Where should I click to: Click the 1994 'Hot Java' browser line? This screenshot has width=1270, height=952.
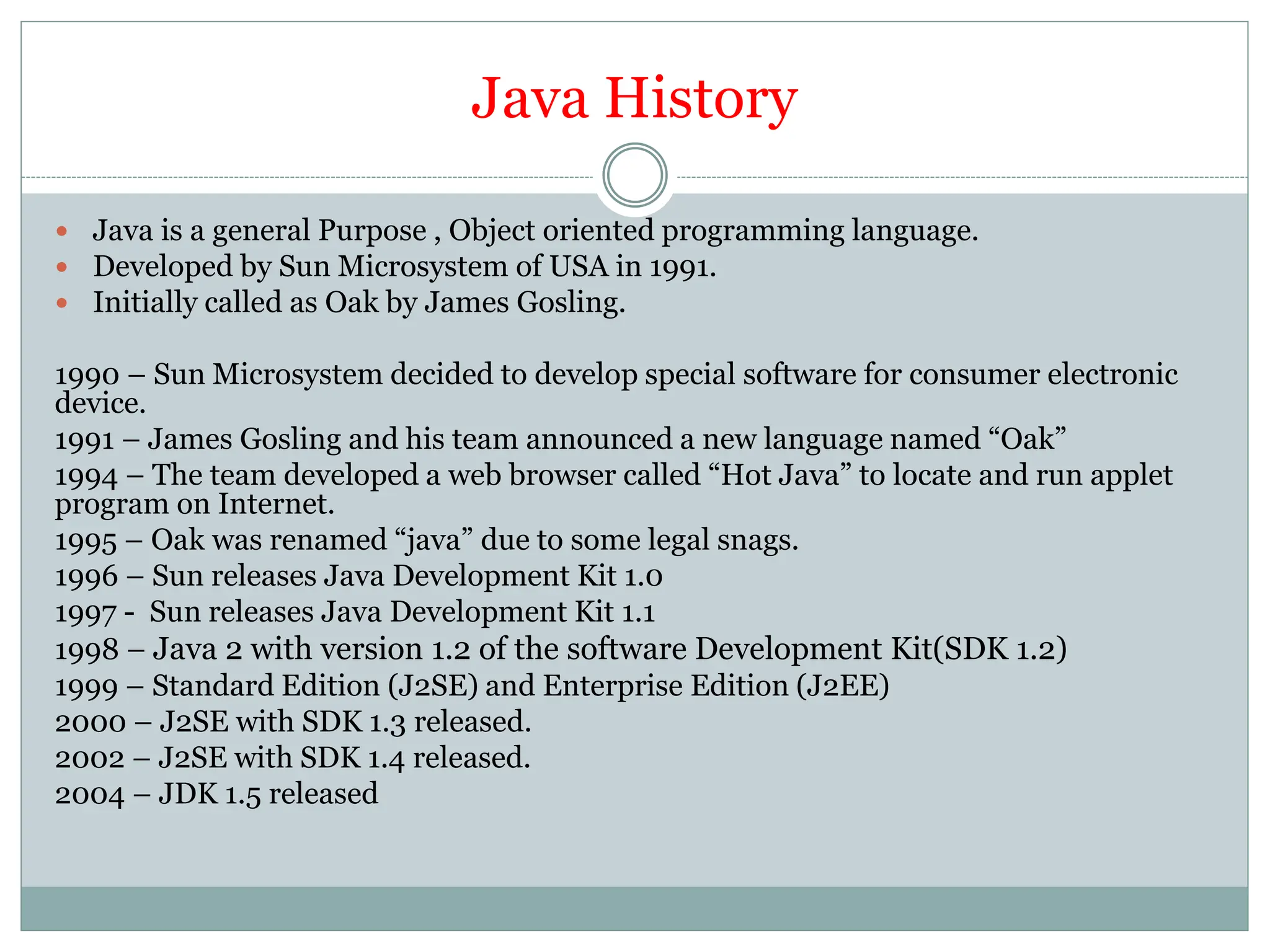point(613,476)
